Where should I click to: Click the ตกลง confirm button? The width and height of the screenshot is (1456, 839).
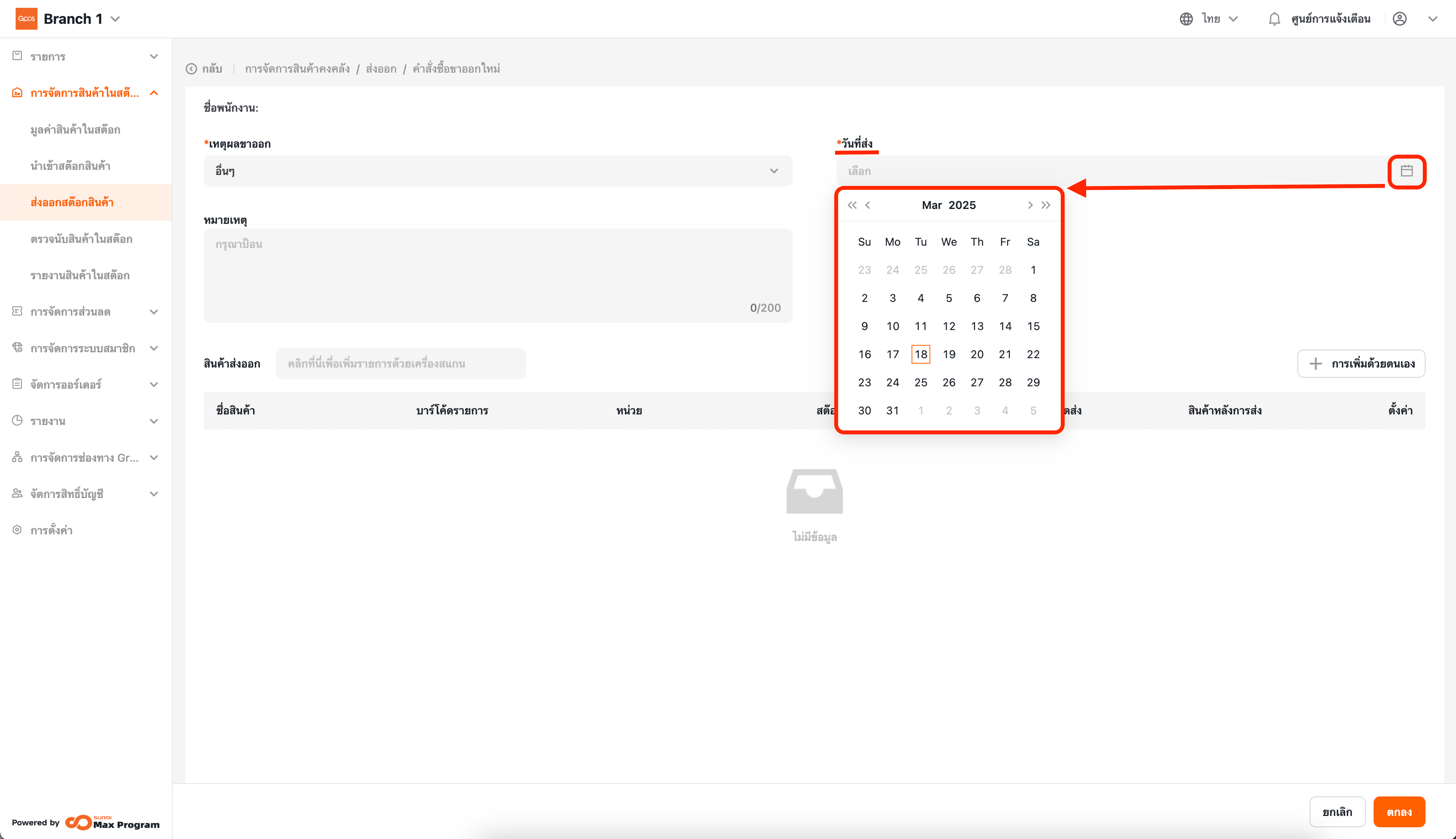click(x=1398, y=812)
